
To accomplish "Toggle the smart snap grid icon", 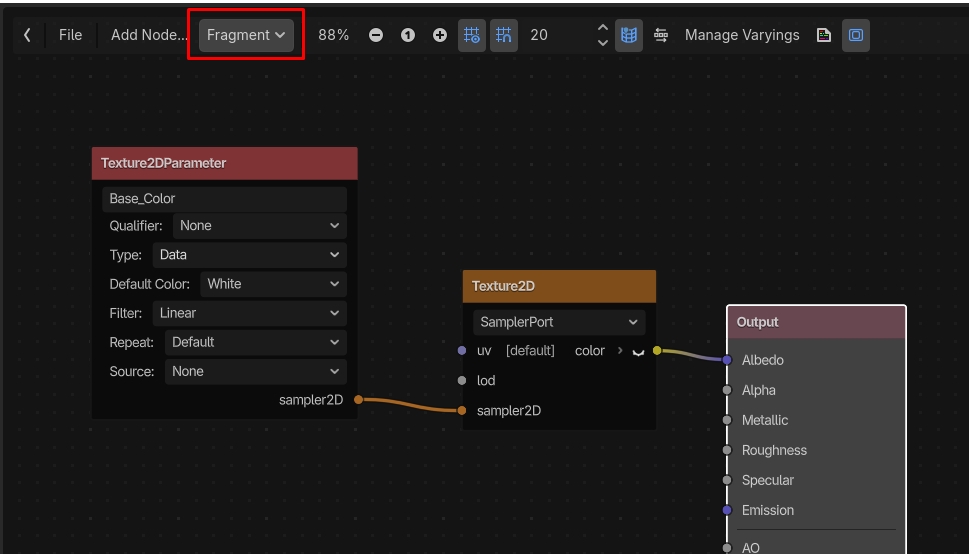I will click(x=504, y=35).
